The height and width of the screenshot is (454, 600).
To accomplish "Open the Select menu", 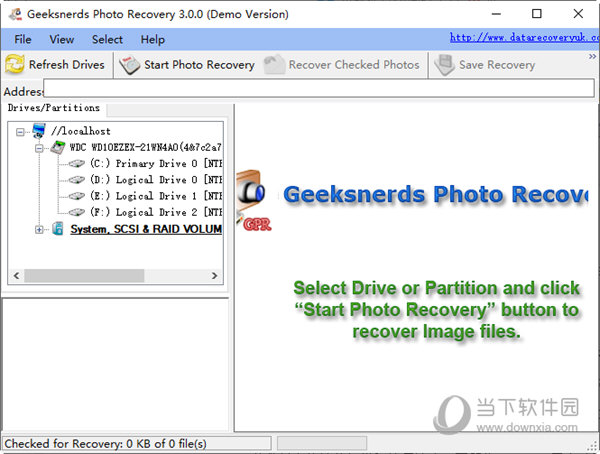I will (x=107, y=39).
